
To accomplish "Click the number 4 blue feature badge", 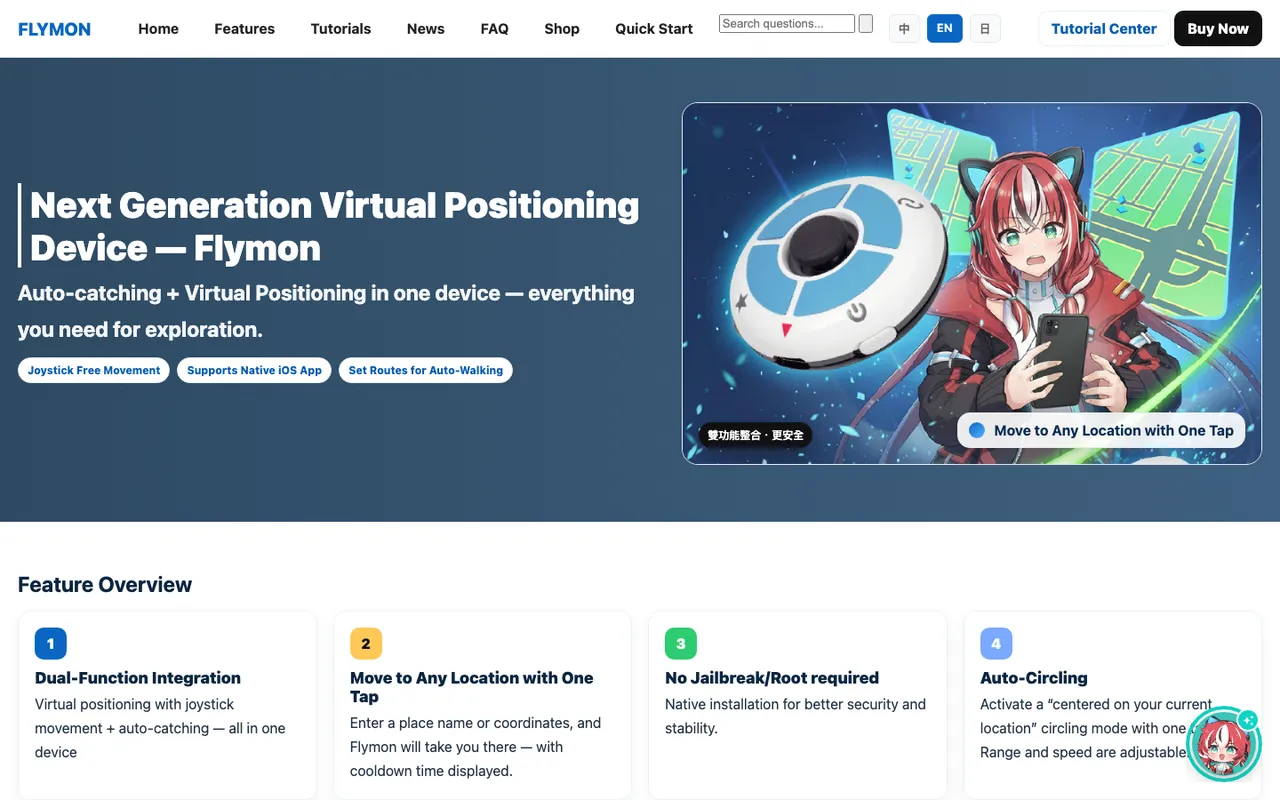I will tap(996, 644).
